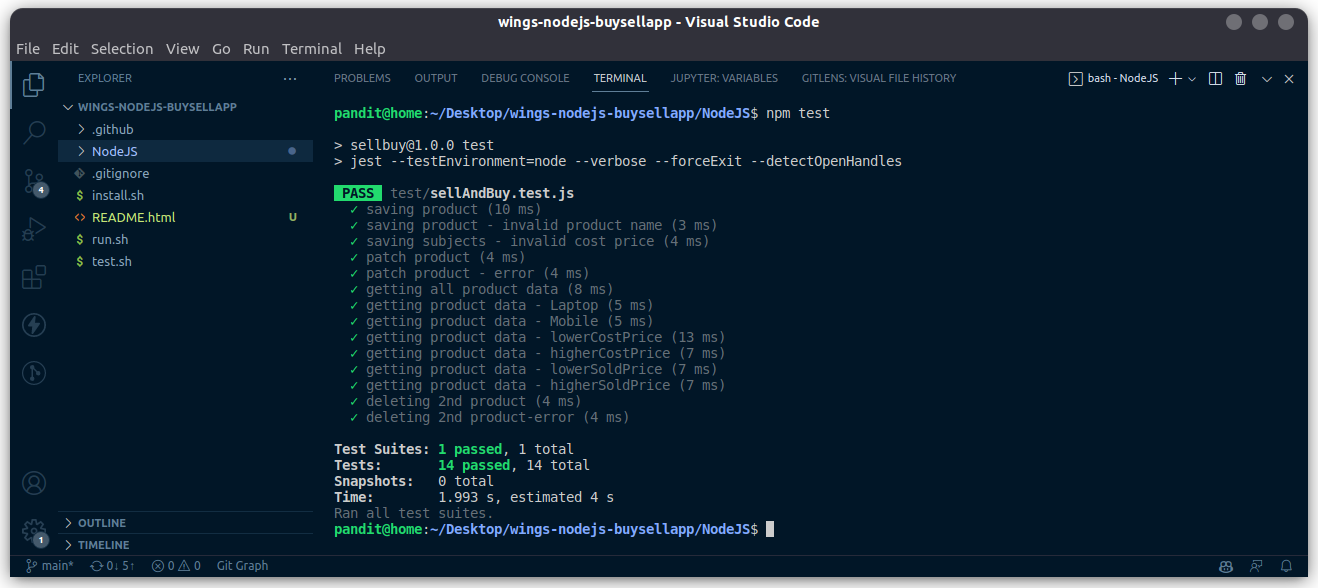Click test/sellAndBuy.test.js path in terminal
Screen dimensions: 1318x588
482,193
